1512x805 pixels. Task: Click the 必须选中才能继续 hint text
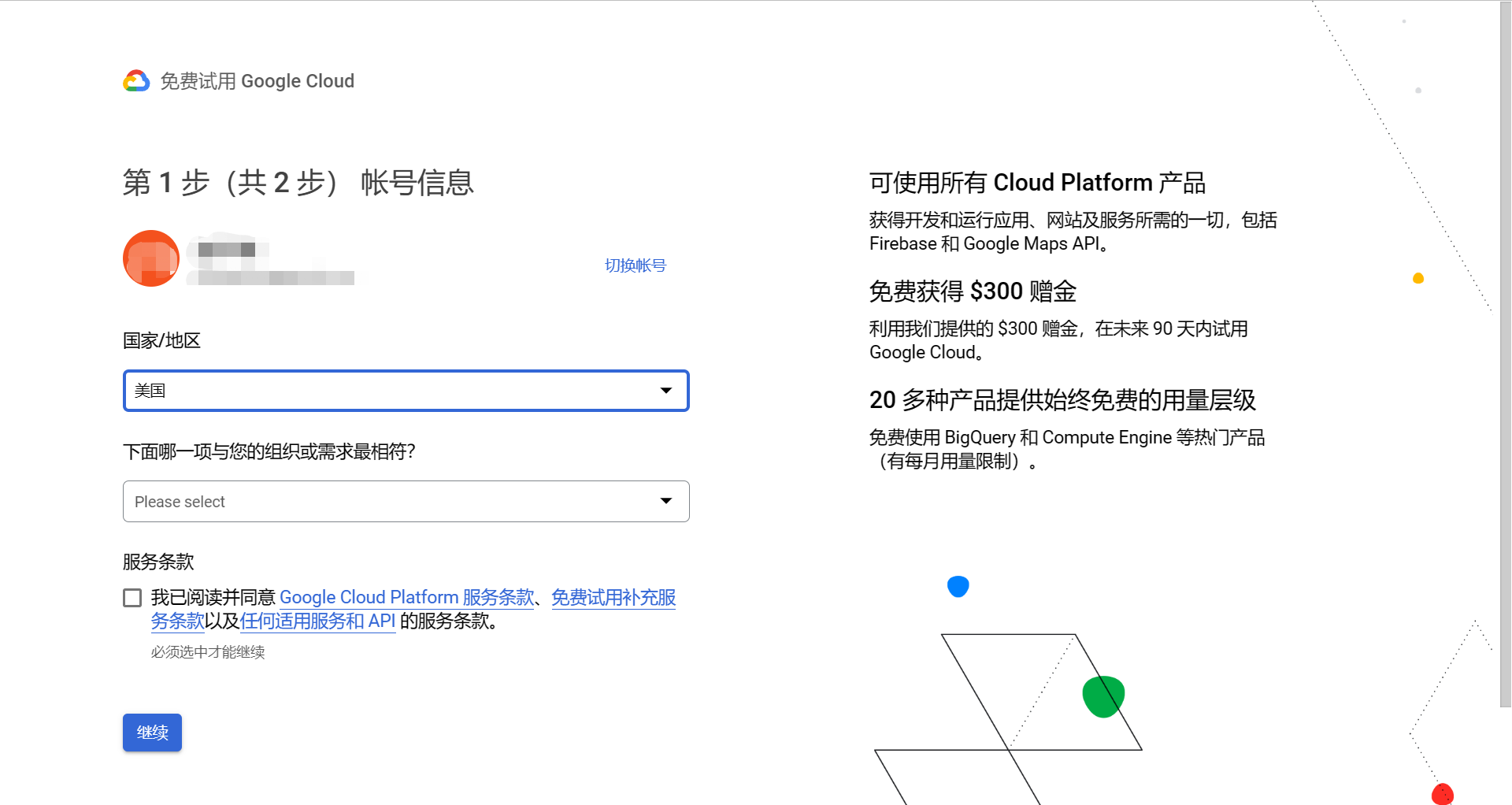coord(208,652)
